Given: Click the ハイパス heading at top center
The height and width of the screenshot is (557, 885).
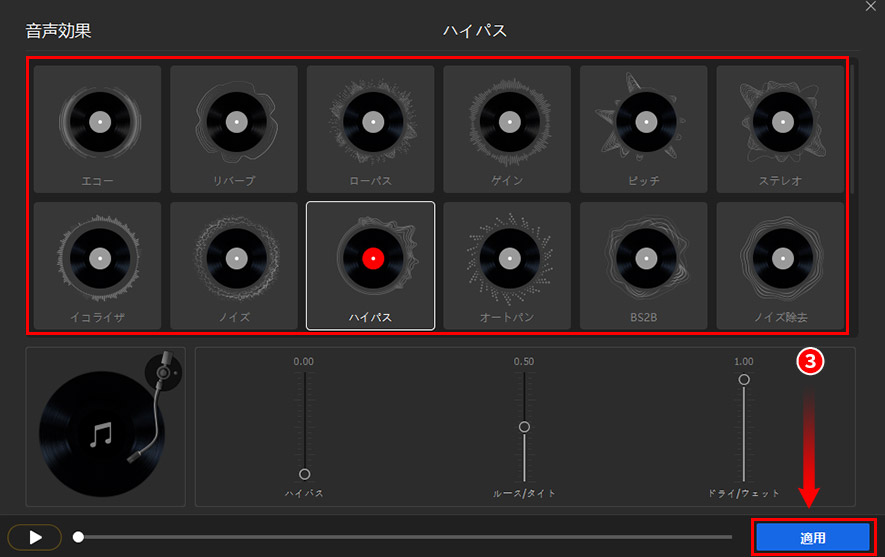Looking at the screenshot, I should point(475,30).
